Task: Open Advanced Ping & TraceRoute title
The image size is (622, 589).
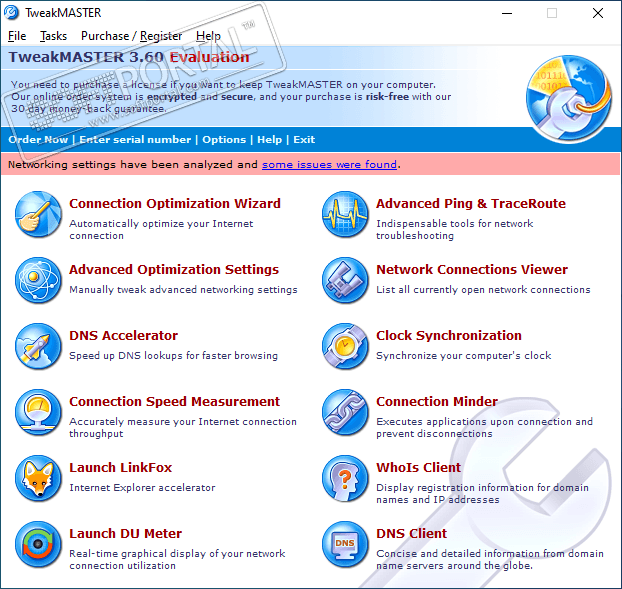Action: [x=471, y=203]
